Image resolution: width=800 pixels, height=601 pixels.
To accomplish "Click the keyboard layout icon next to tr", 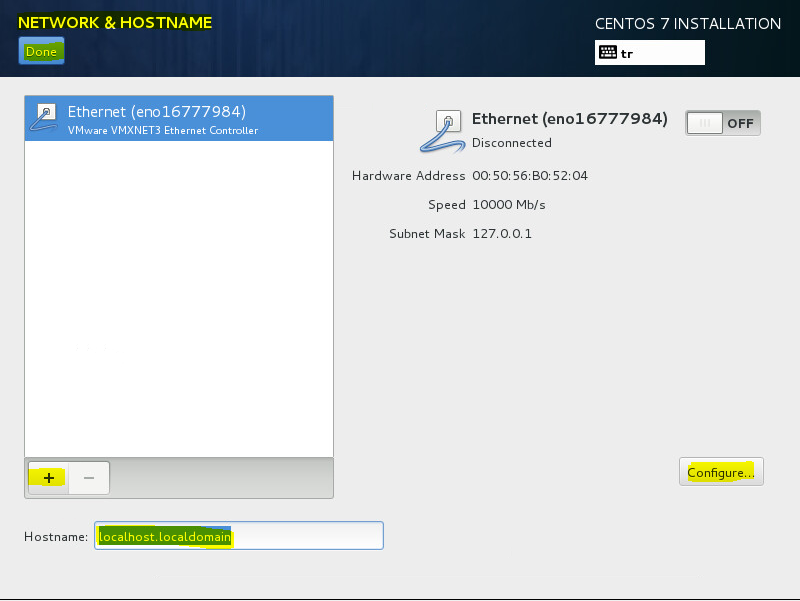I will point(608,53).
